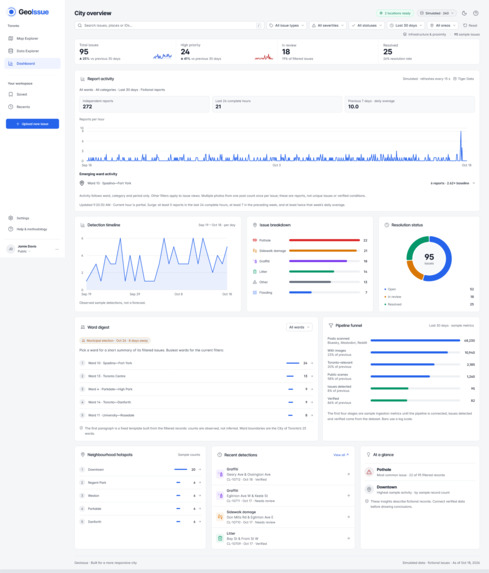Viewport: 489px width, 573px height.
Task: Select the Dashboard chart icon in sidebar
Action: 11,64
